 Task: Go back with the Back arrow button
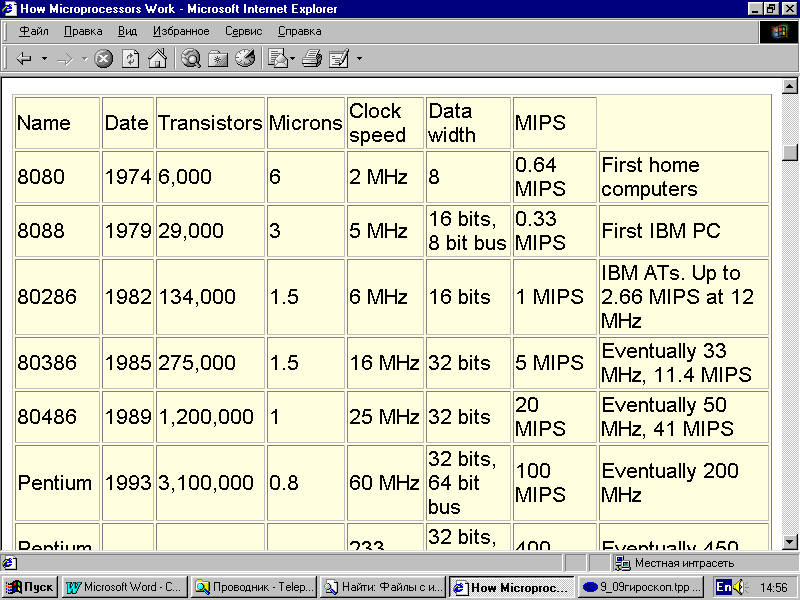24,59
